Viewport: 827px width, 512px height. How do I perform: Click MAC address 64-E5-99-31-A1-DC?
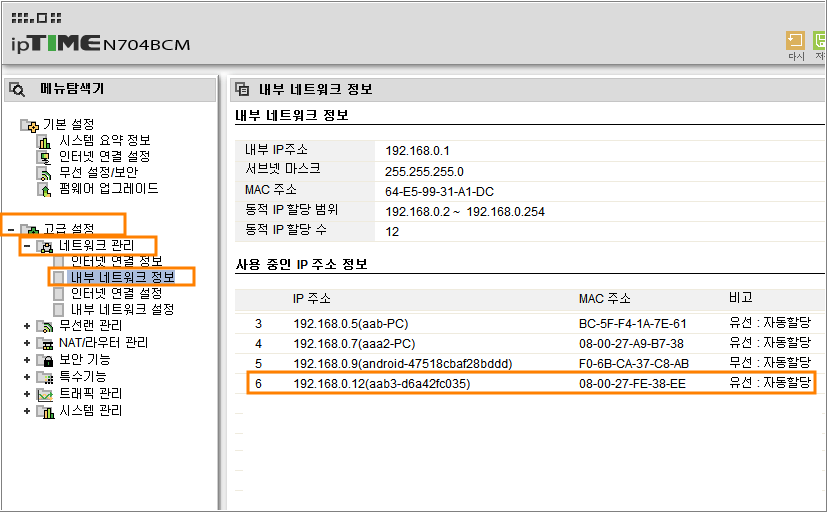click(x=439, y=191)
